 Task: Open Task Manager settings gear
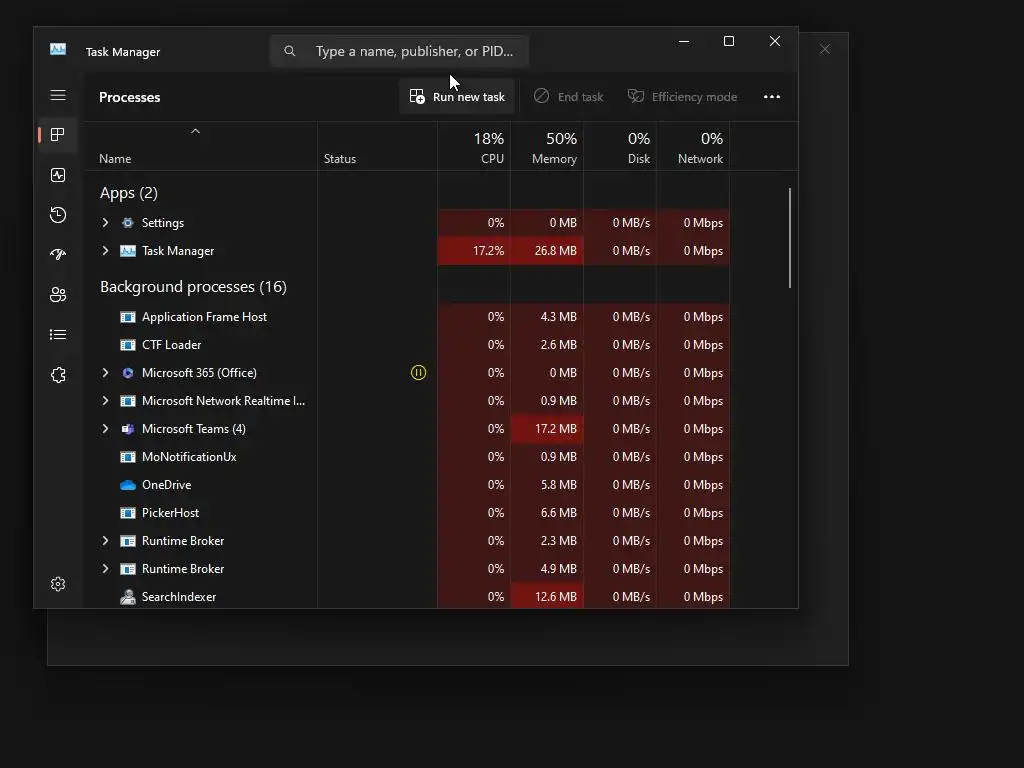coord(58,584)
